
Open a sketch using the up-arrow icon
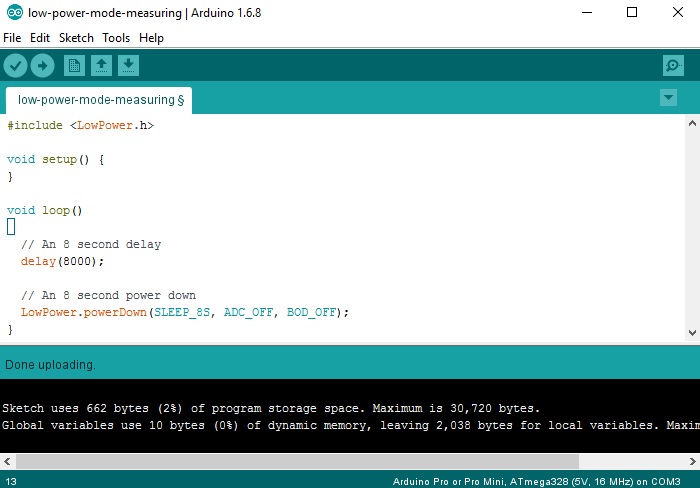101,66
